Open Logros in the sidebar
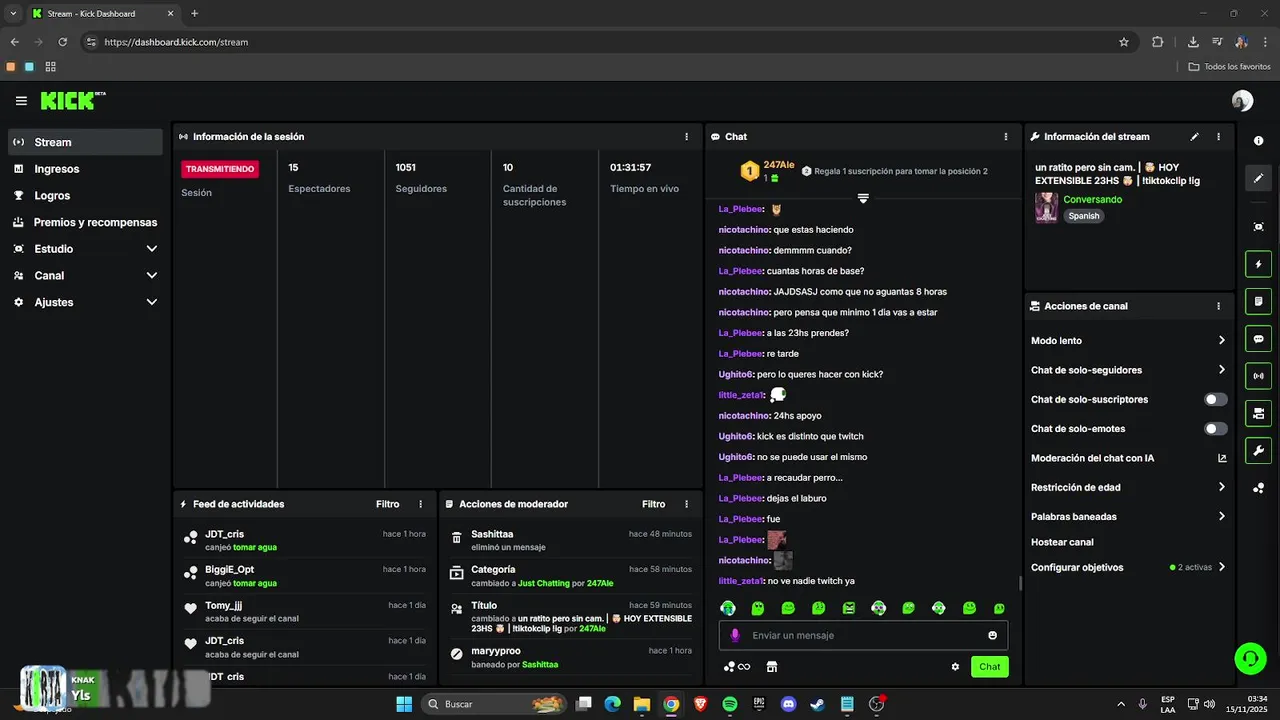The image size is (1280, 720). click(x=85, y=196)
